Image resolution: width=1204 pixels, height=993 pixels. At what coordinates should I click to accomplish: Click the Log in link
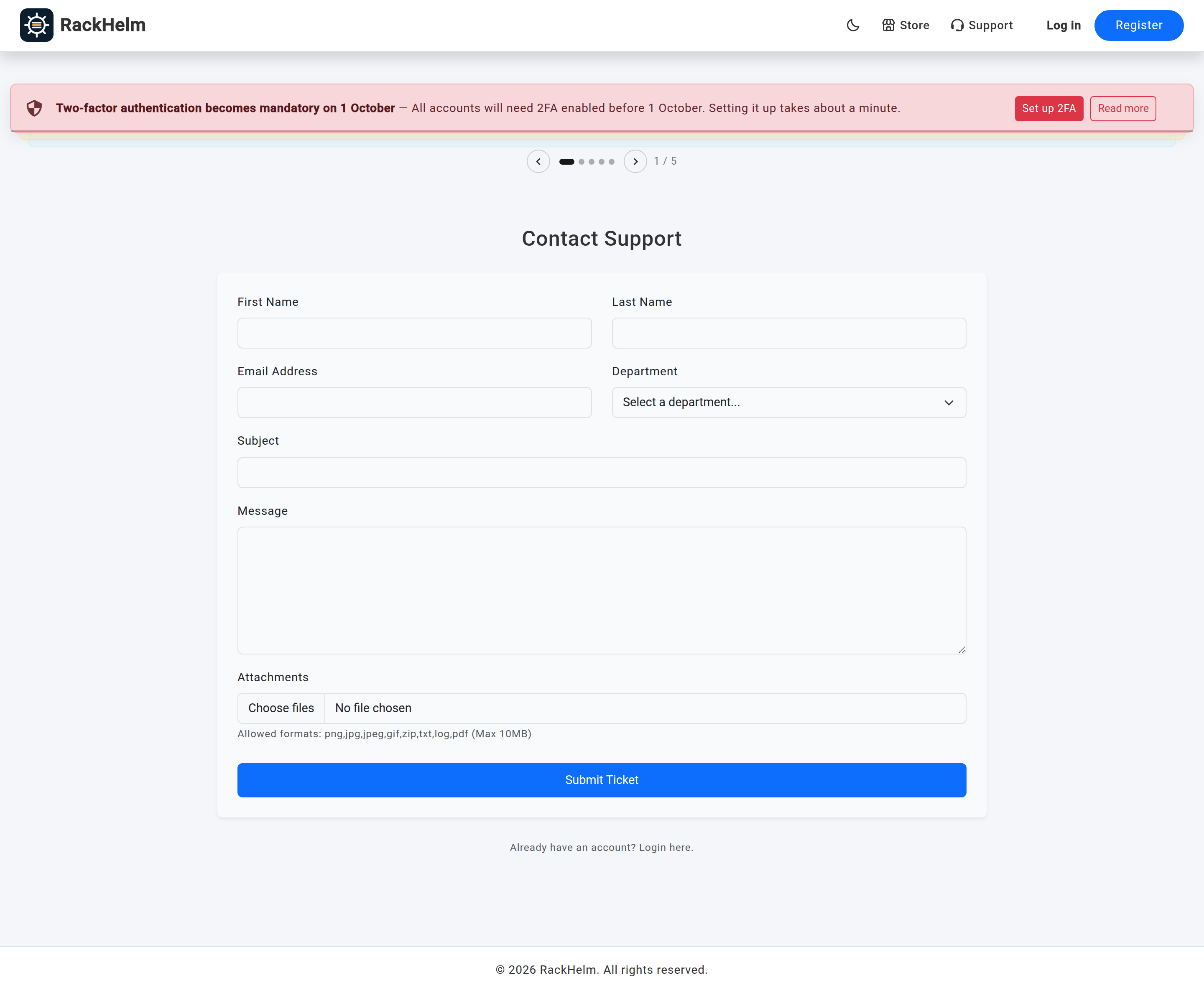tap(1063, 25)
